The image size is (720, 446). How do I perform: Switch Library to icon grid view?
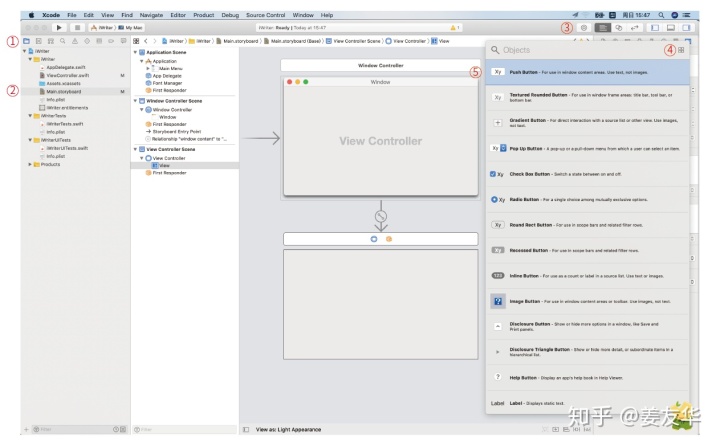coord(681,50)
